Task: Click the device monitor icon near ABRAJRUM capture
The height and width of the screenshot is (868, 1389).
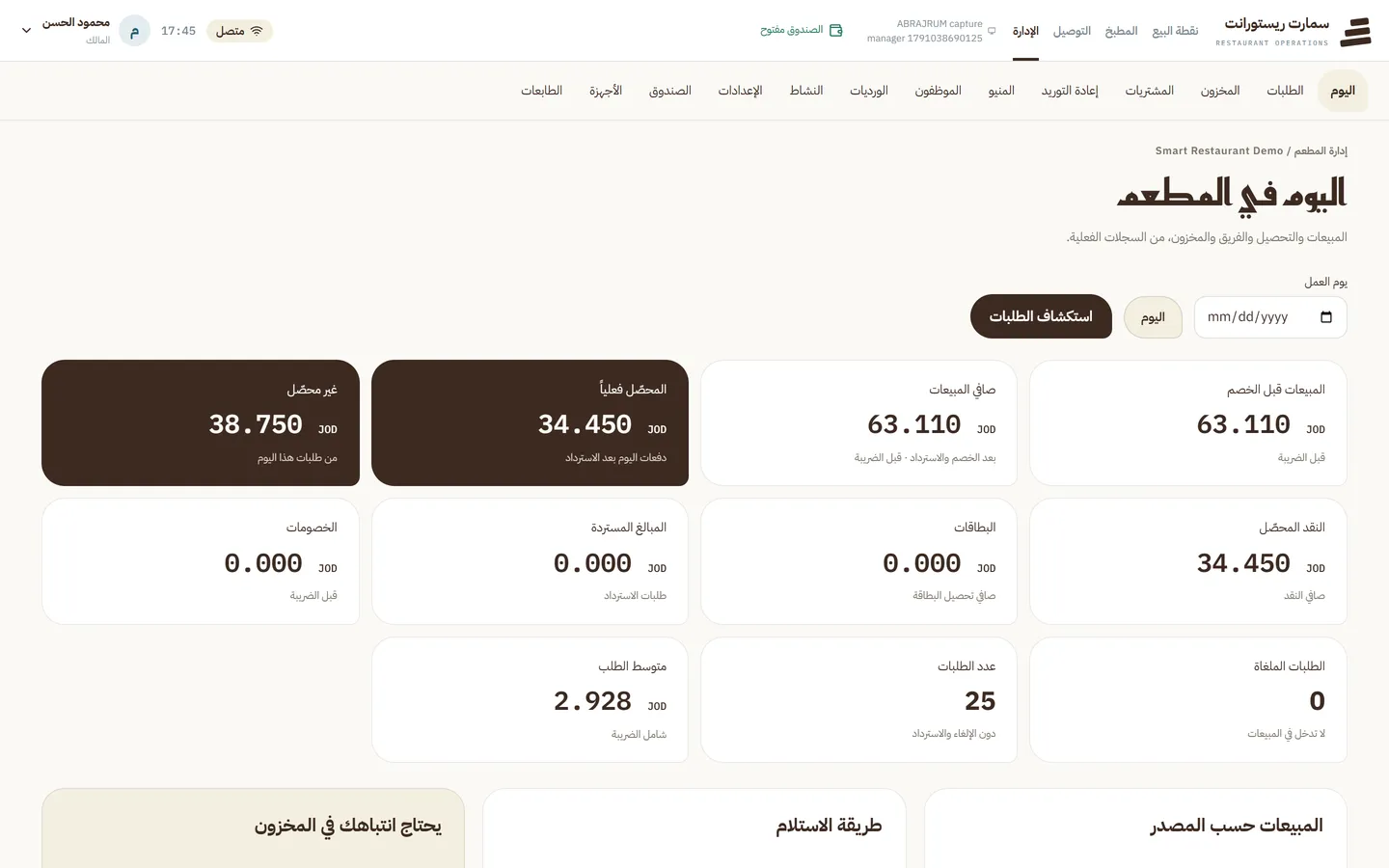Action: click(992, 31)
